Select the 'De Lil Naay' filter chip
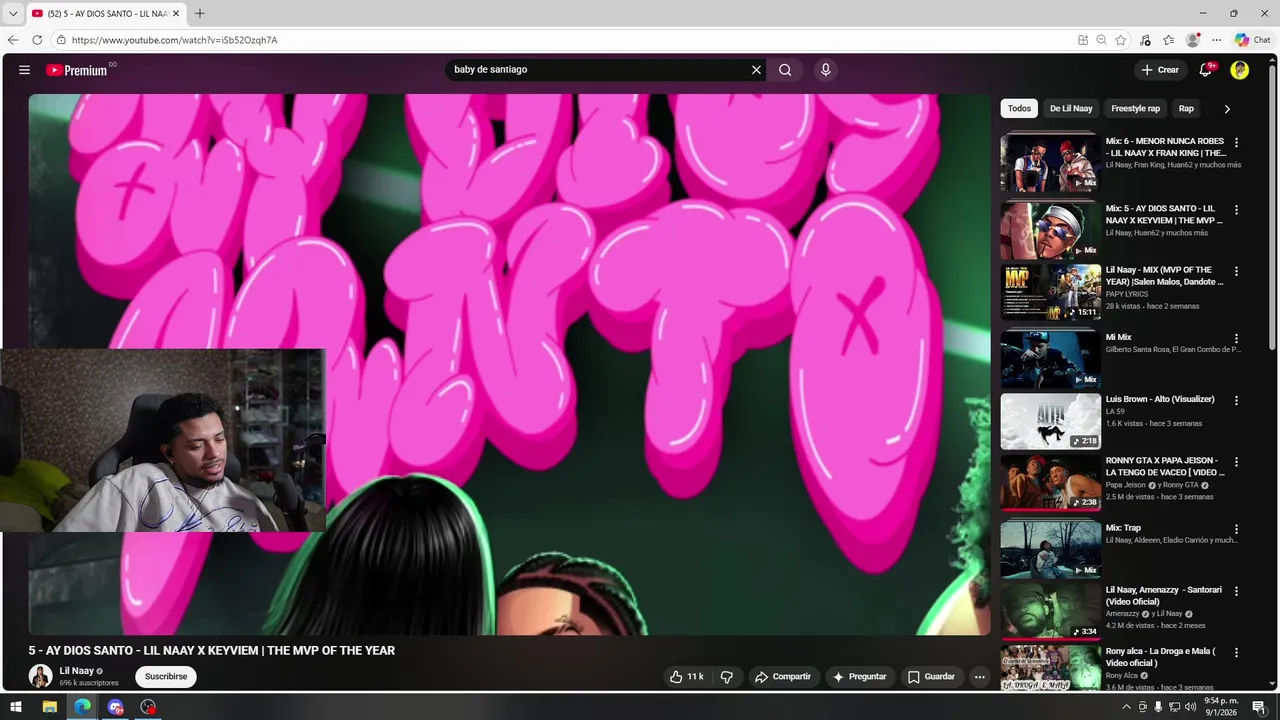The image size is (1280, 720). 1071,108
